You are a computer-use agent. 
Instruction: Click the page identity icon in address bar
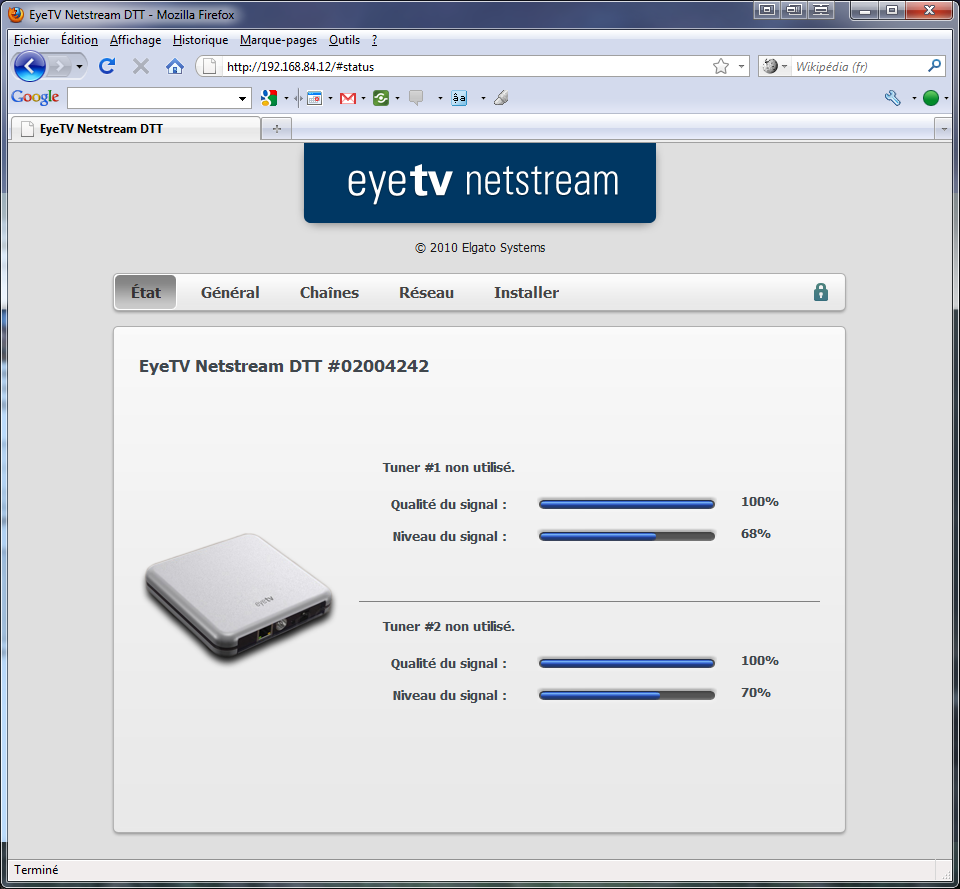pos(209,66)
